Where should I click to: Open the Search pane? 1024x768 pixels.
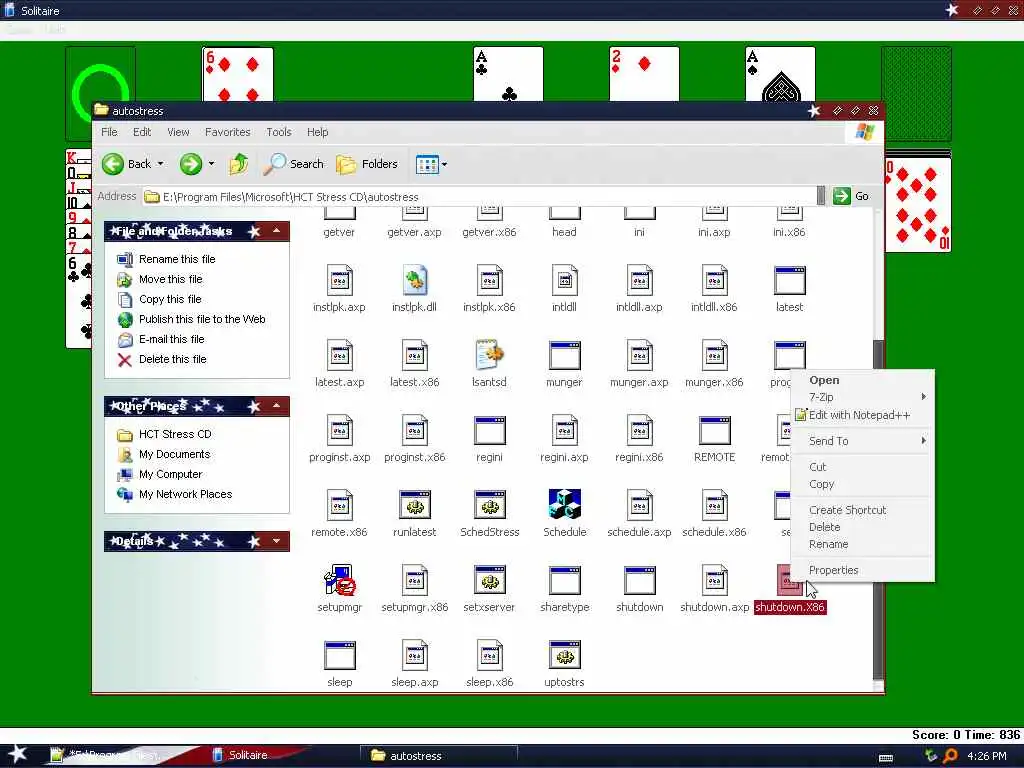293,164
